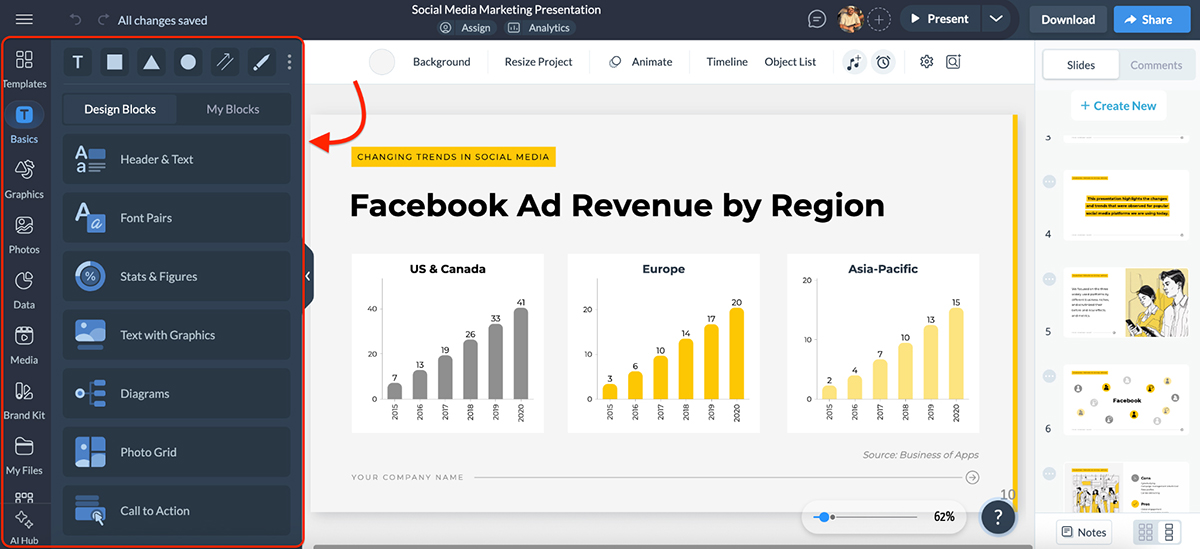Click the Assign button
The height and width of the screenshot is (549, 1200).
(467, 28)
